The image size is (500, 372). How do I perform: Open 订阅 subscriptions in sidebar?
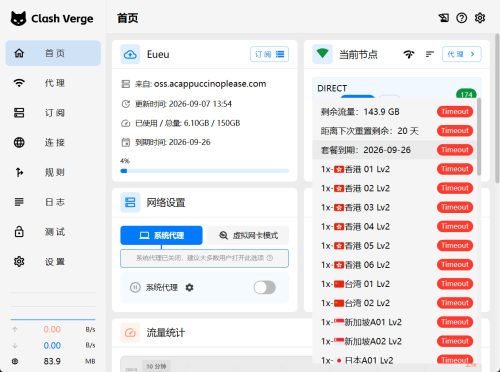tap(53, 113)
